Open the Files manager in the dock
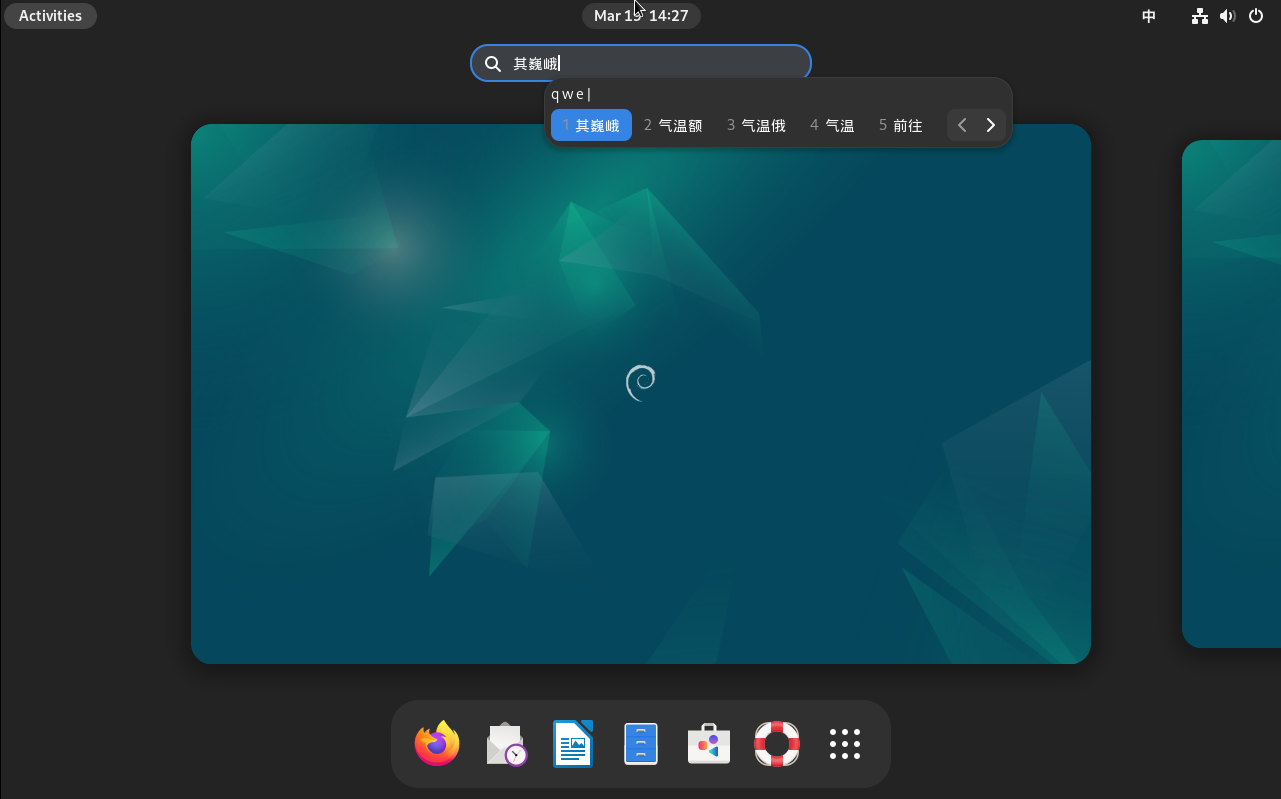Image resolution: width=1281 pixels, height=799 pixels. 641,744
